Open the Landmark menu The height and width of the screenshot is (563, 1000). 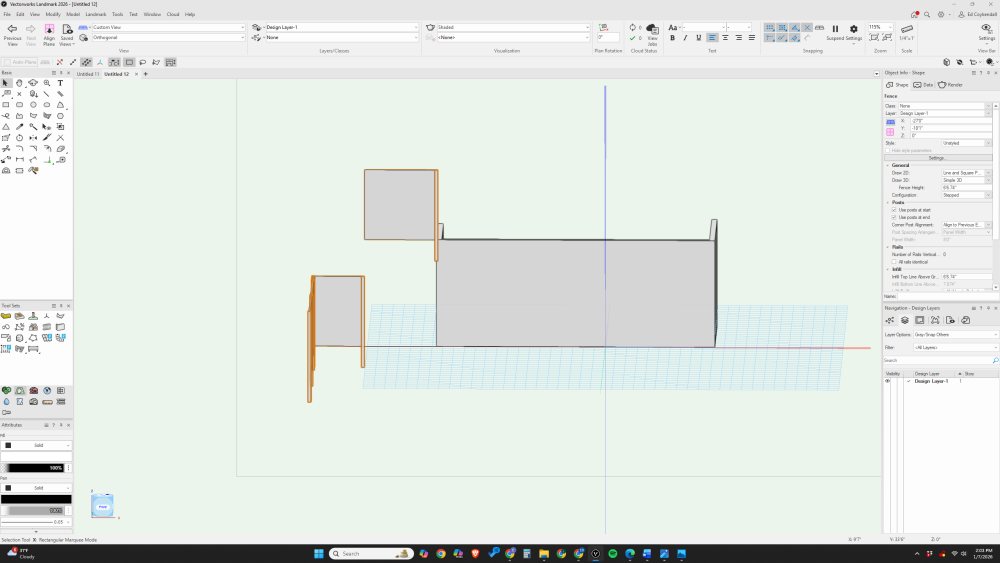(95, 15)
